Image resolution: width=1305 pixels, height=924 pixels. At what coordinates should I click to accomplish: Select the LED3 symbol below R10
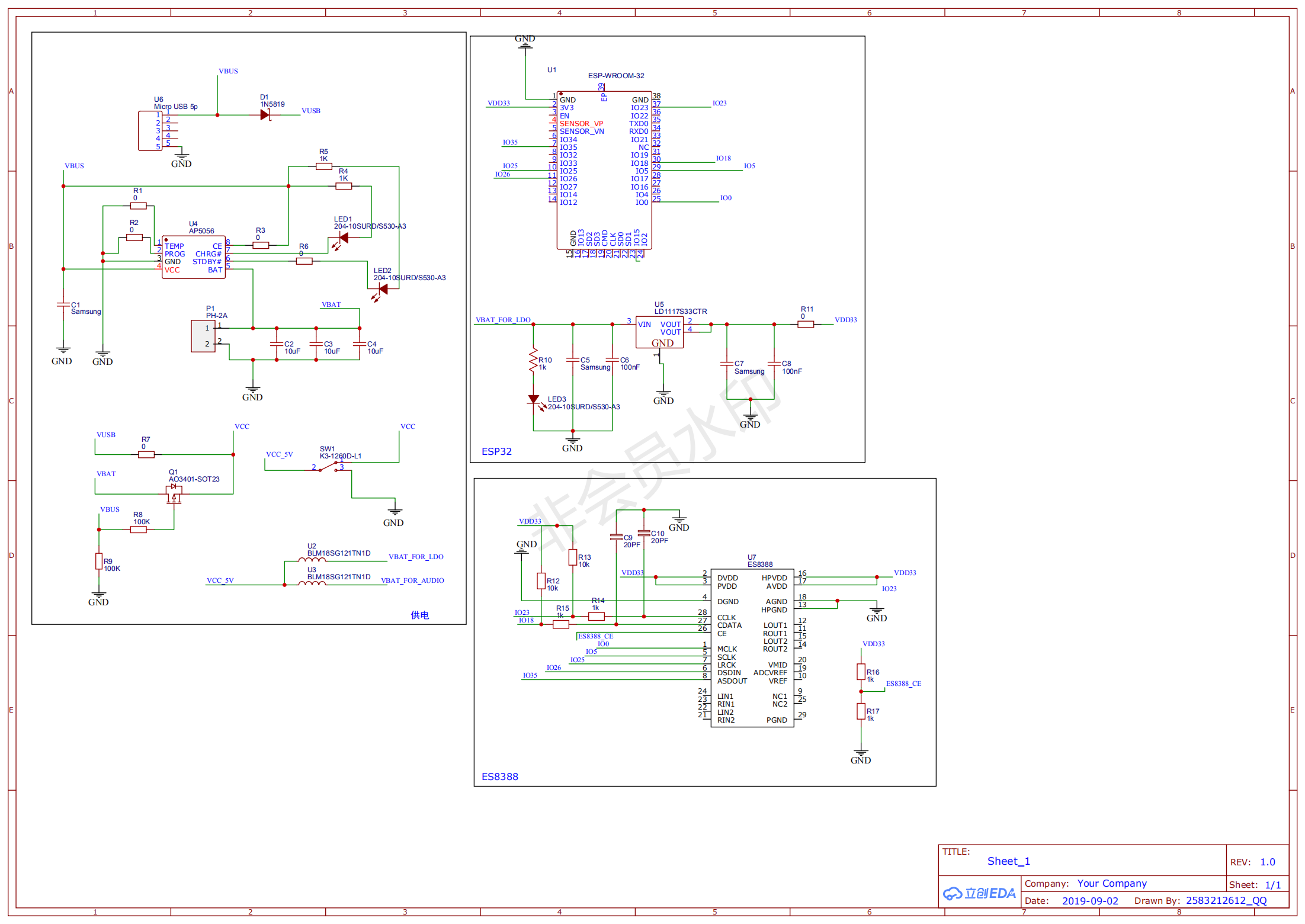click(534, 400)
